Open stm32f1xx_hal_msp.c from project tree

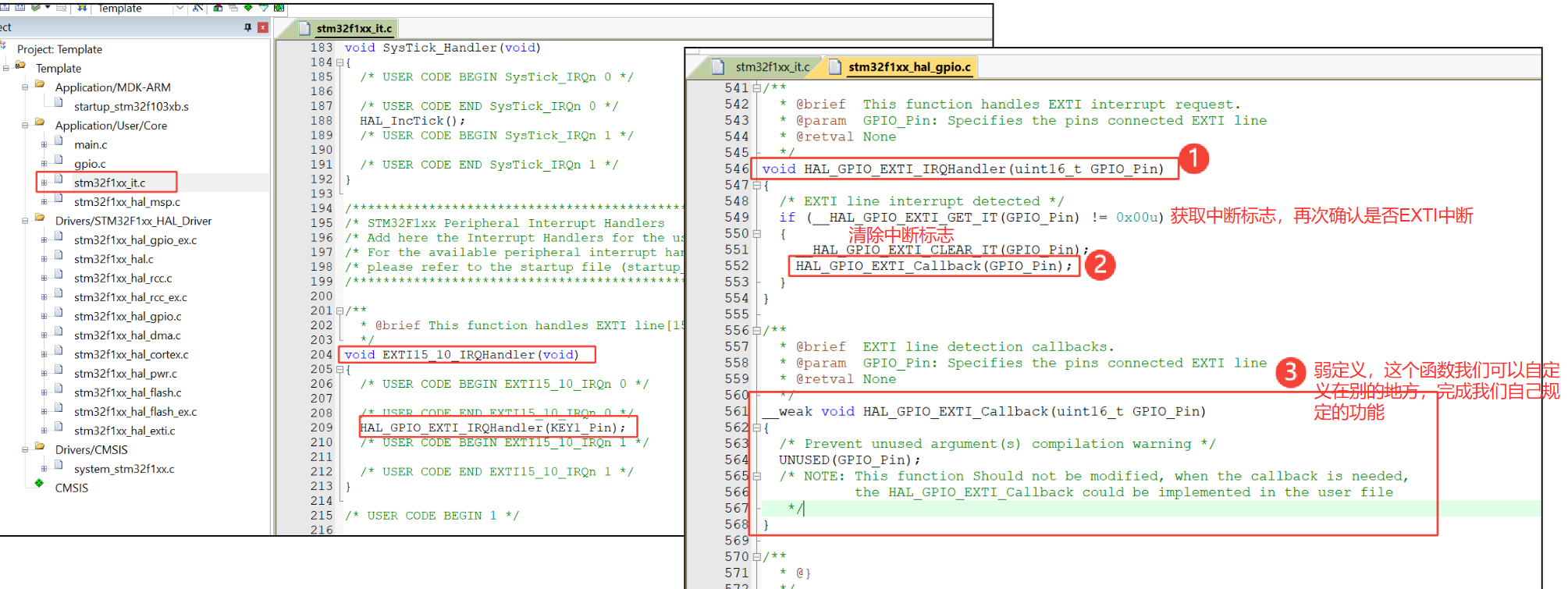point(126,202)
